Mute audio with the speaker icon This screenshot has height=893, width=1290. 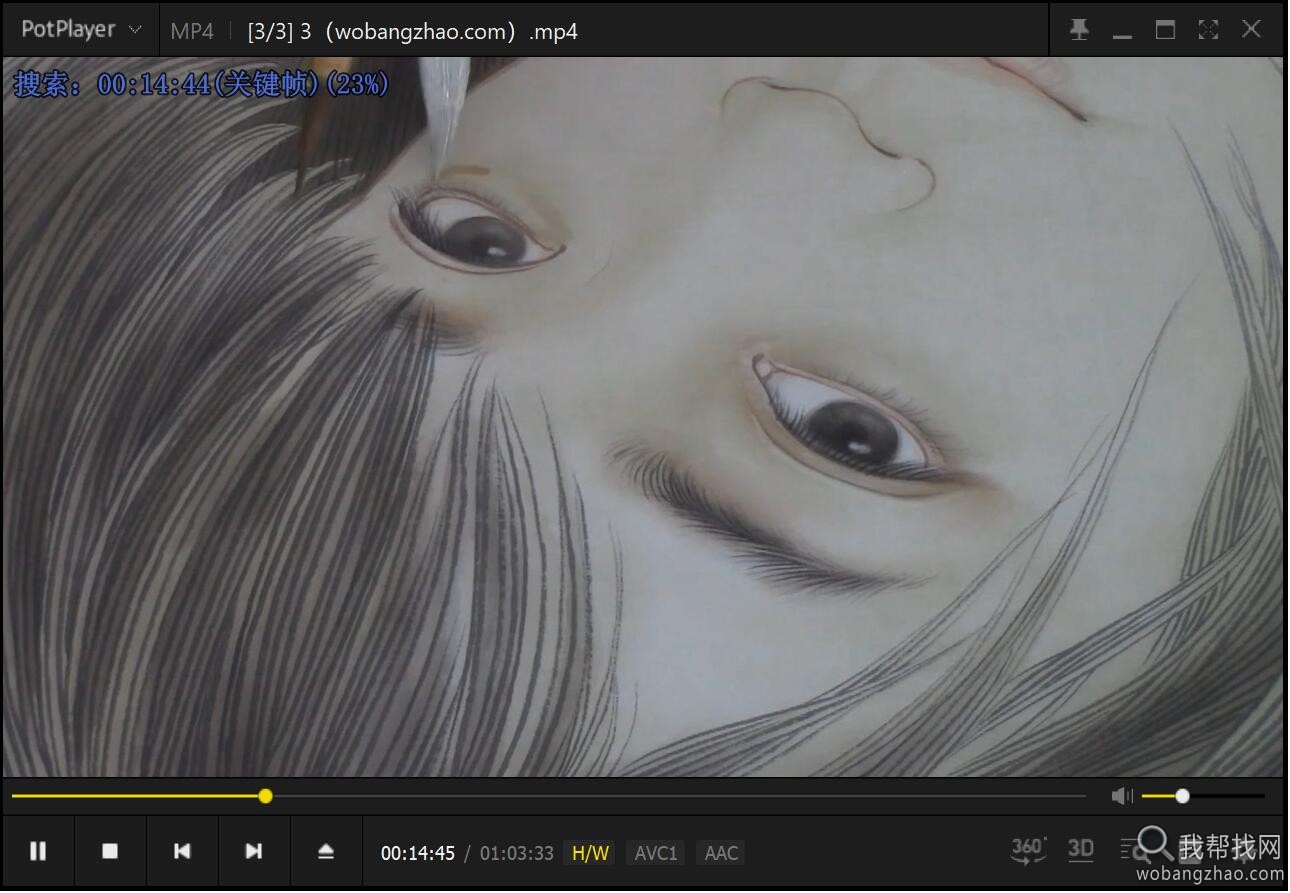click(1122, 796)
